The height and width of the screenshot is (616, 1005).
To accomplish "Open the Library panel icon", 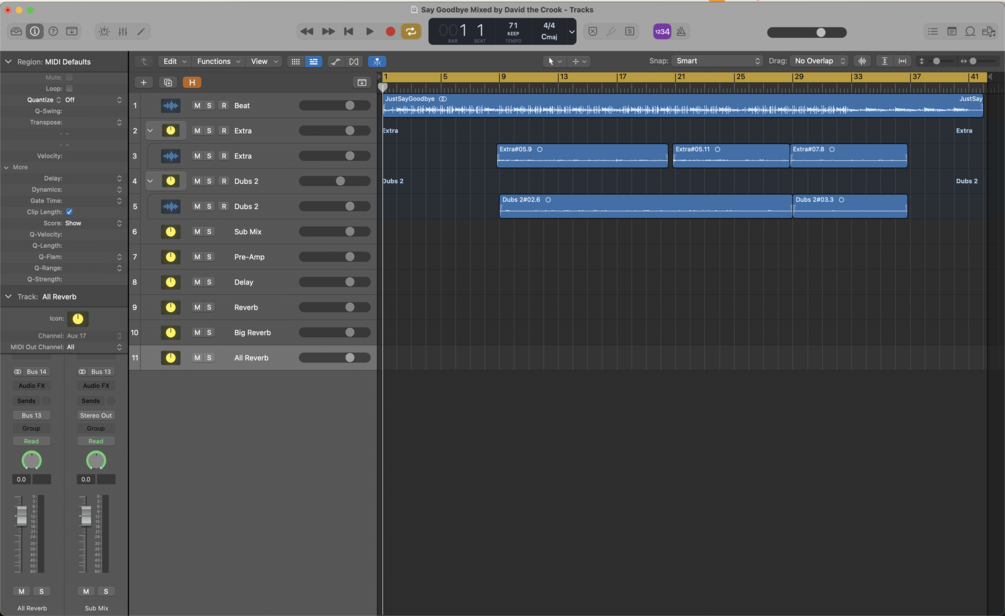I will 16,31.
